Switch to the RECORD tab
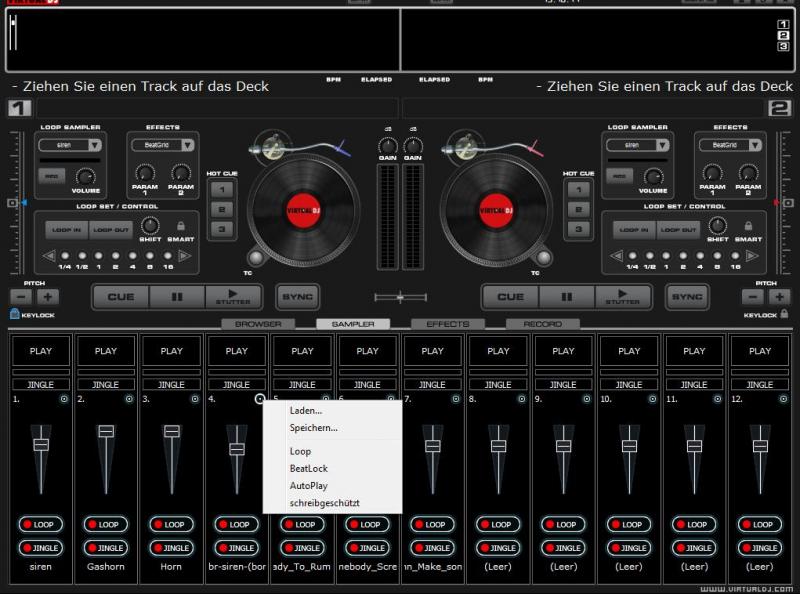The image size is (800, 594). pyautogui.click(x=542, y=324)
